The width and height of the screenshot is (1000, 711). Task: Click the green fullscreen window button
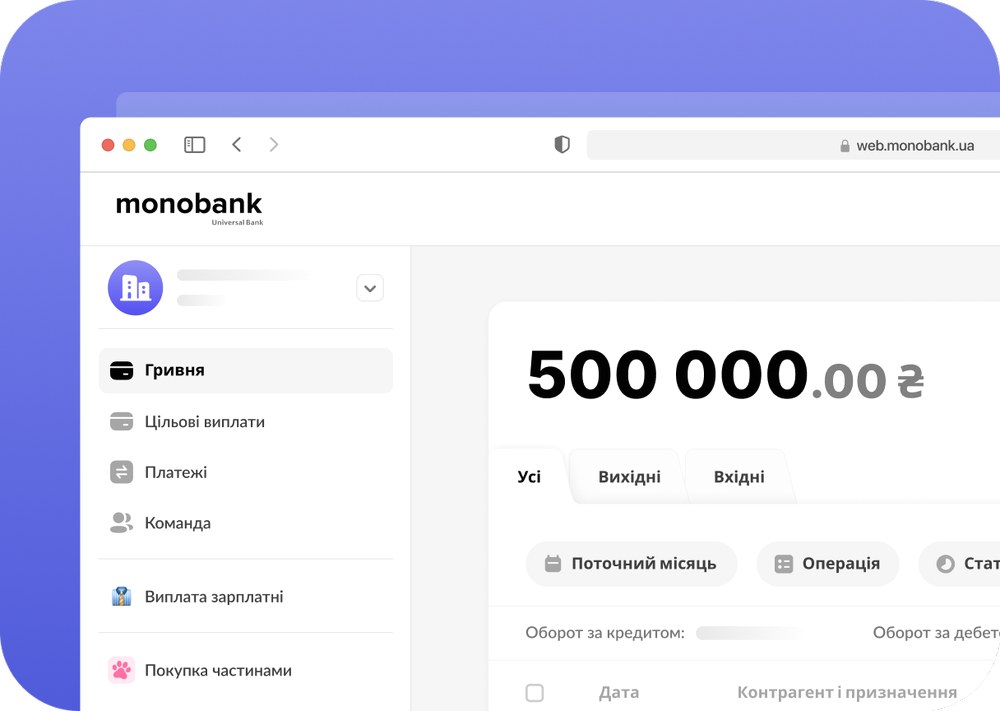pos(151,145)
